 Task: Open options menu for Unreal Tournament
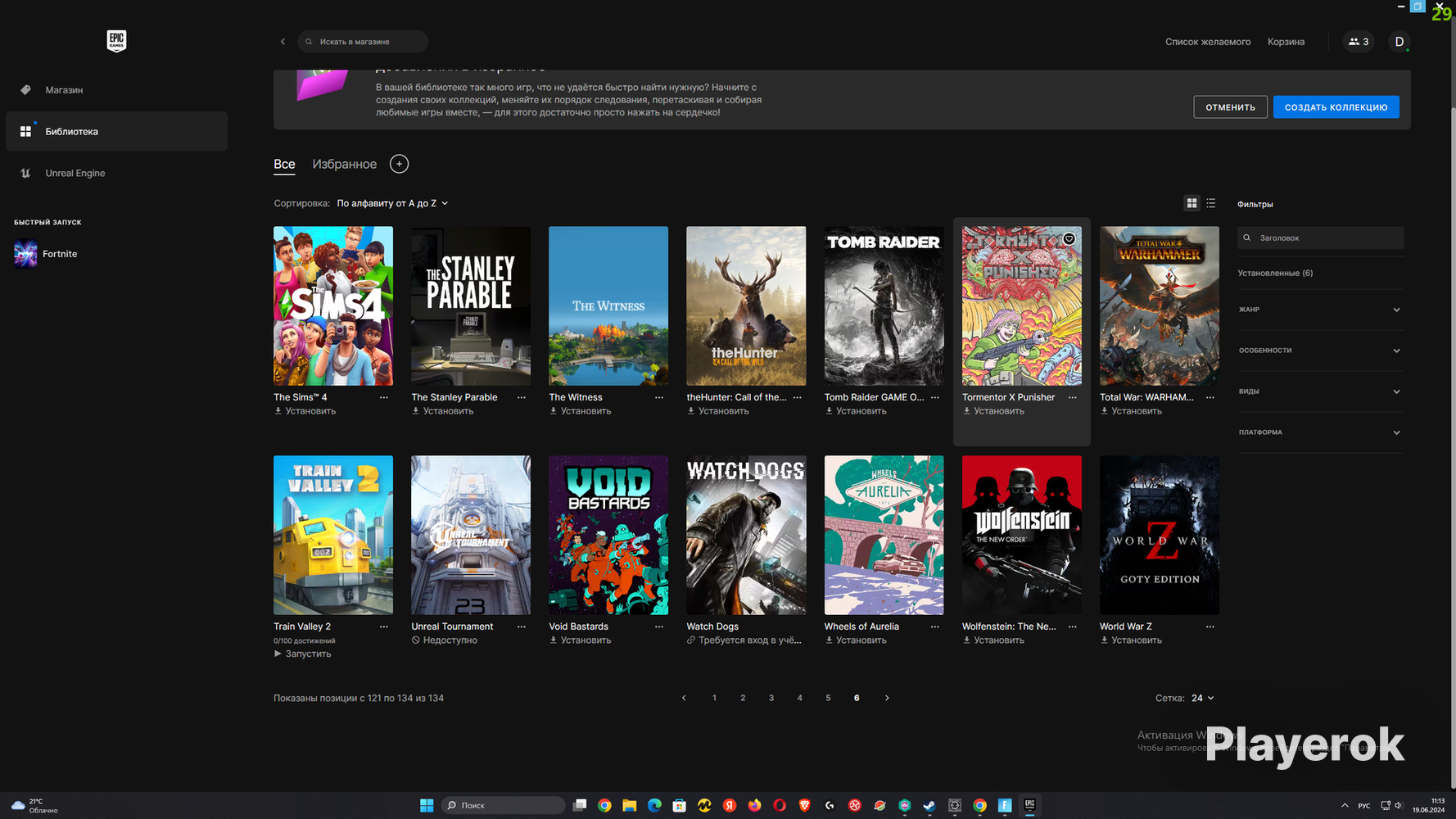click(x=522, y=627)
